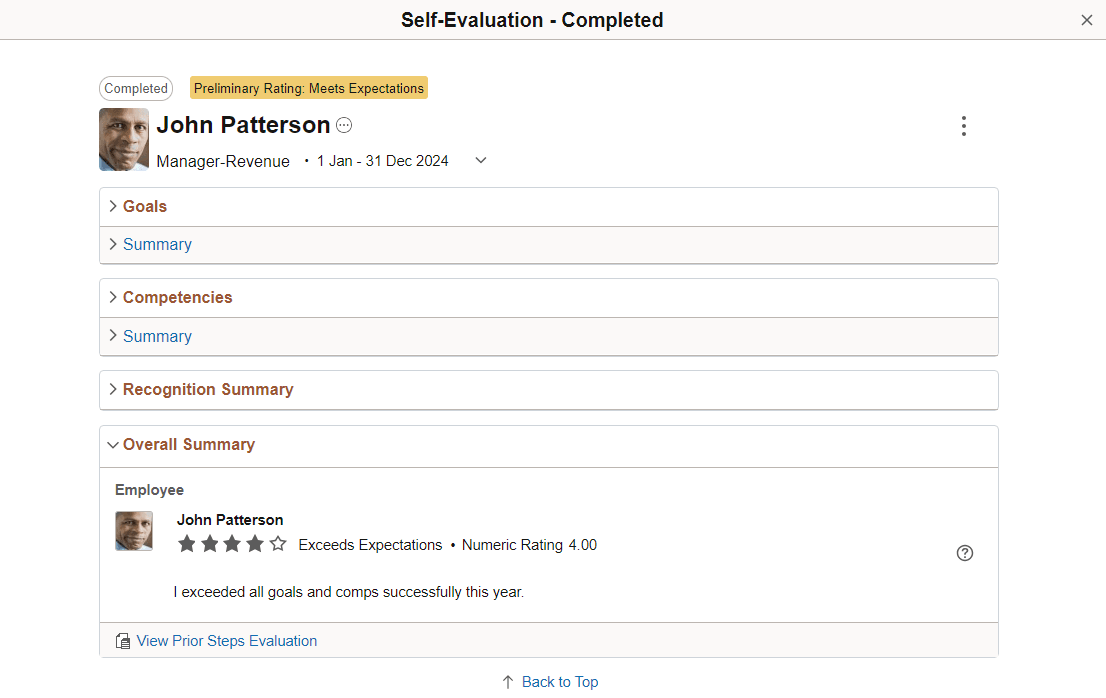This screenshot has width=1106, height=698.
Task: Click the Back to Top link
Action: pos(560,681)
